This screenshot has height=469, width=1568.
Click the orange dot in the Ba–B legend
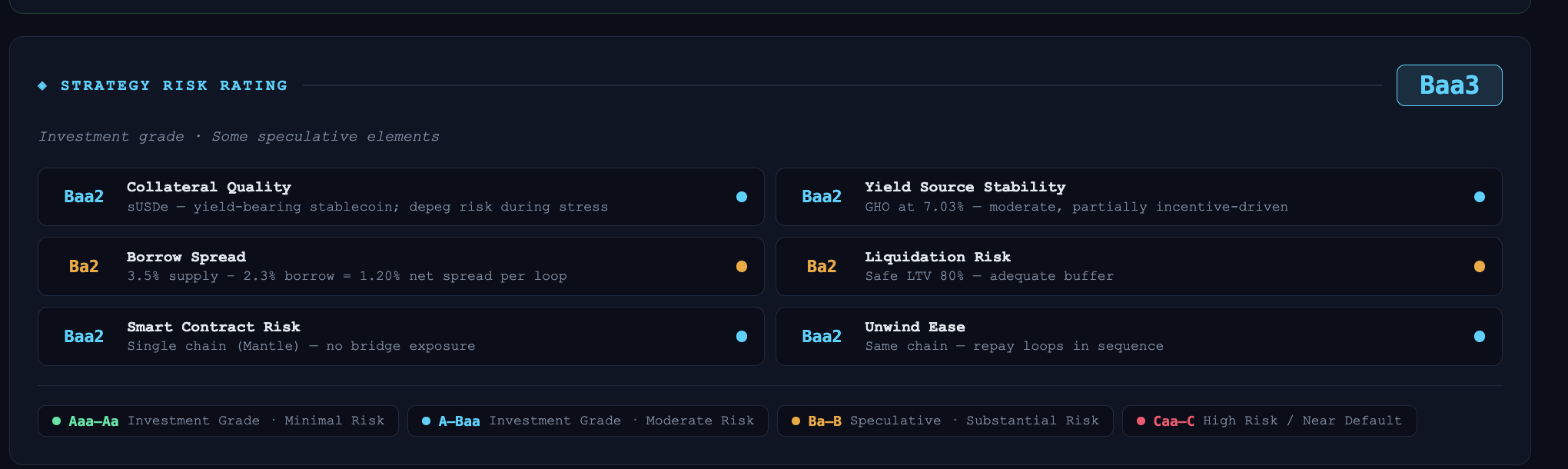(796, 421)
